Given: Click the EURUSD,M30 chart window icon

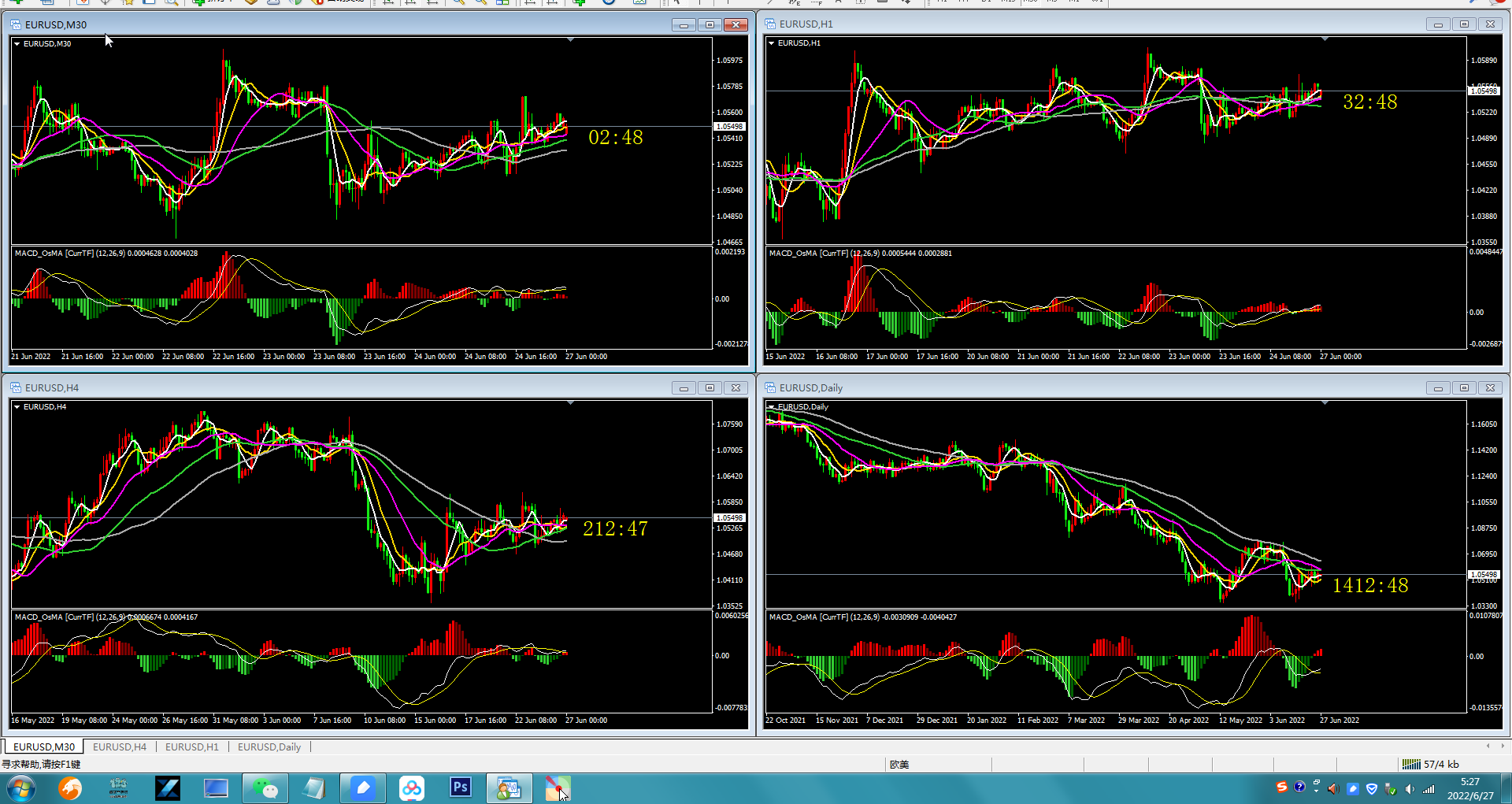Looking at the screenshot, I should 16,24.
